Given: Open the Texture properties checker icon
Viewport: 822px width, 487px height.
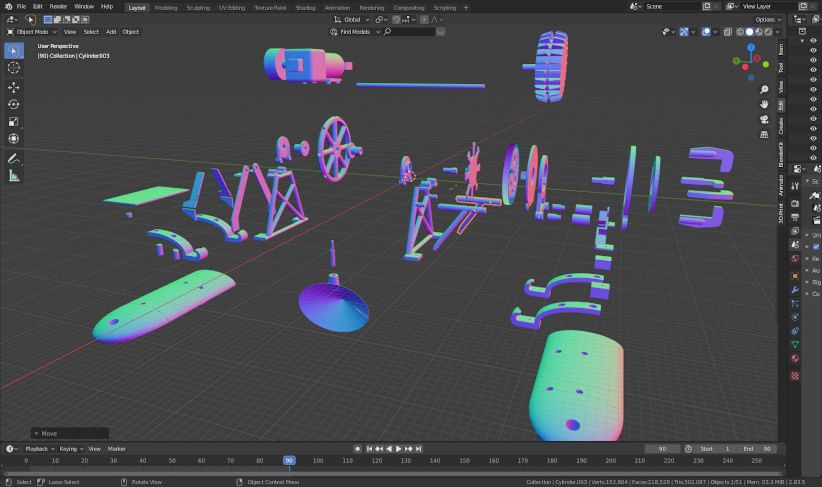Looking at the screenshot, I should [795, 376].
